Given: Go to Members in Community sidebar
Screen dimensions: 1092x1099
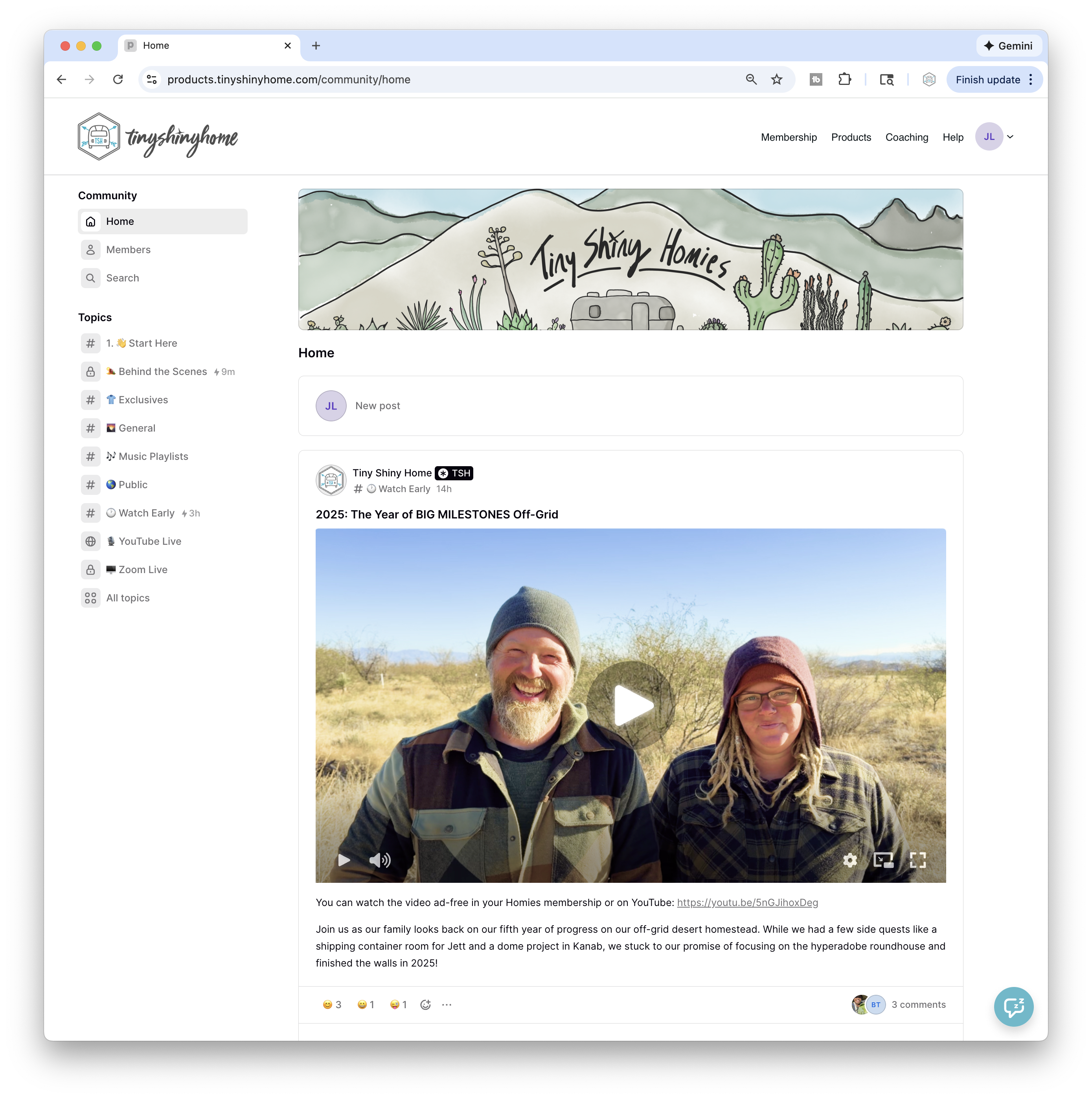Looking at the screenshot, I should point(128,250).
